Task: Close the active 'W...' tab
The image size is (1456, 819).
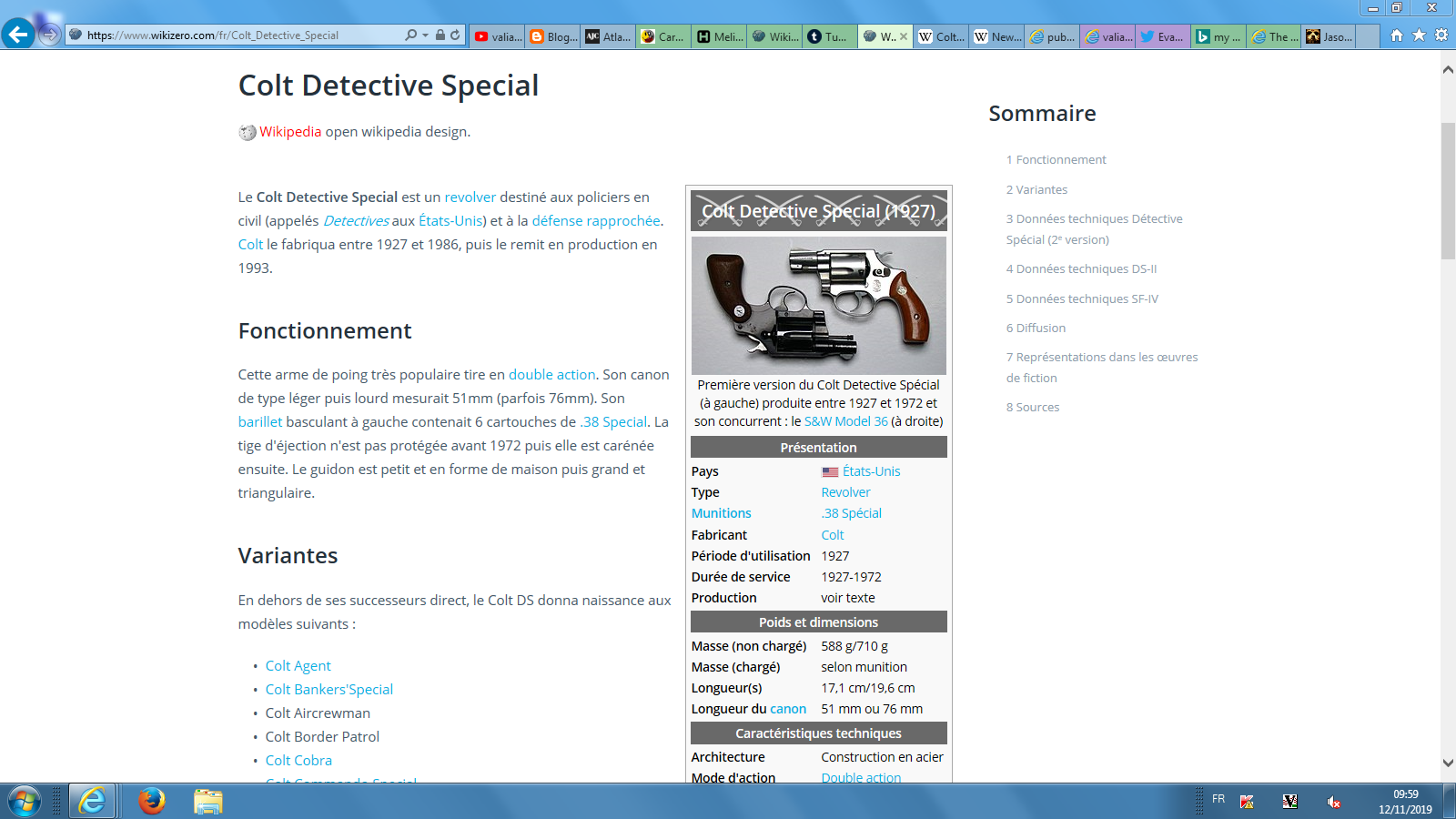Action: [x=904, y=36]
